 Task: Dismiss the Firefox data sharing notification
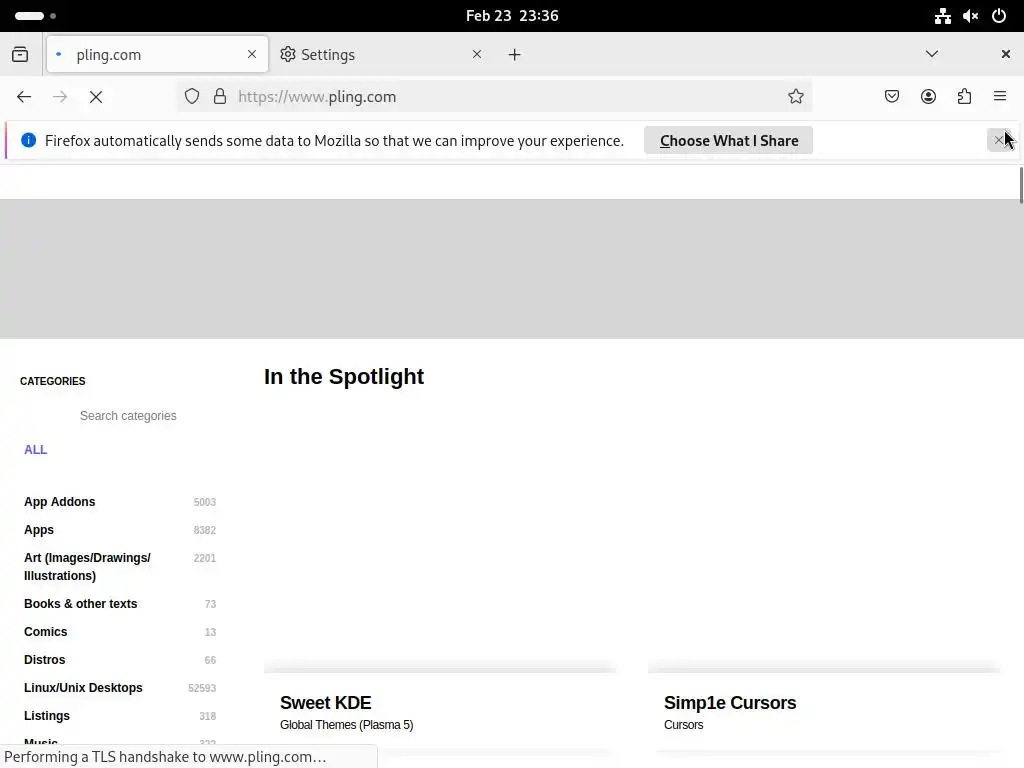point(999,140)
